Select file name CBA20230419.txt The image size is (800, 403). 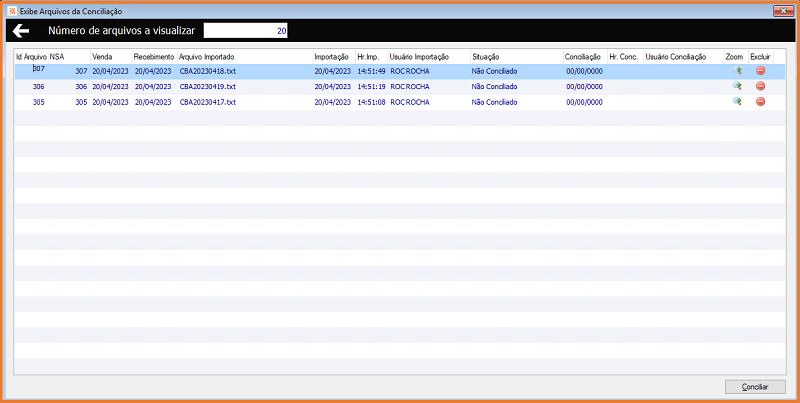pyautogui.click(x=208, y=87)
